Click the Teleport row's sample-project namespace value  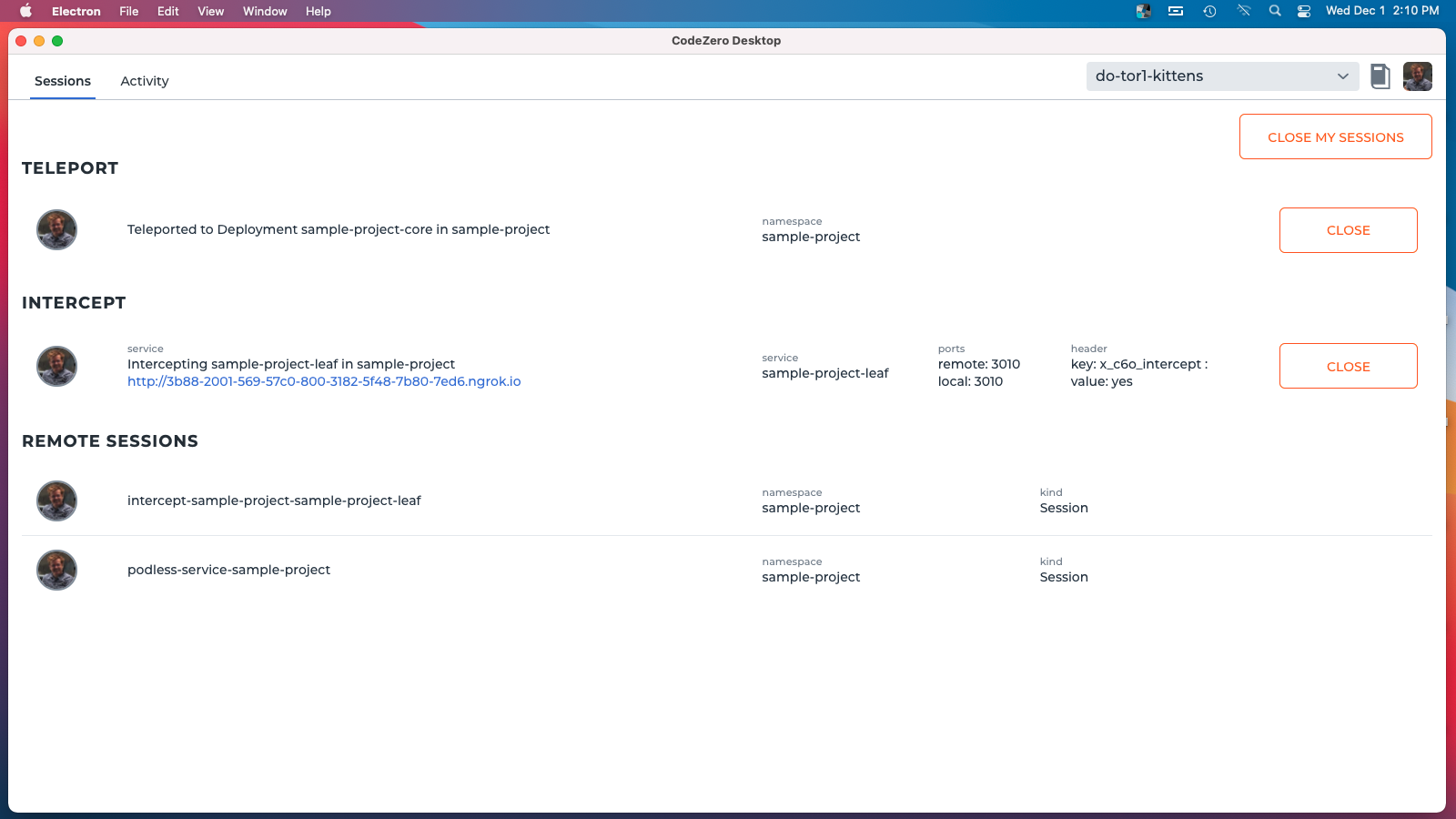pos(811,237)
